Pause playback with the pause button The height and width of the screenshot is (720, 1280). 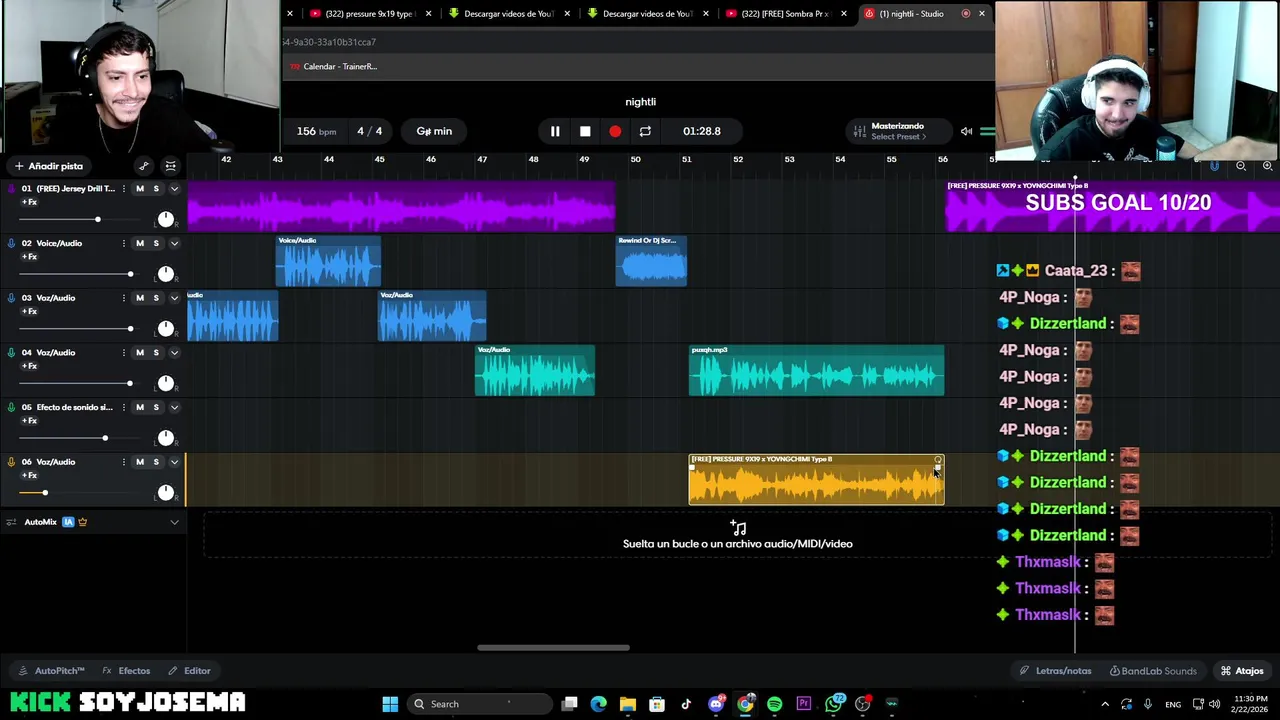[555, 131]
